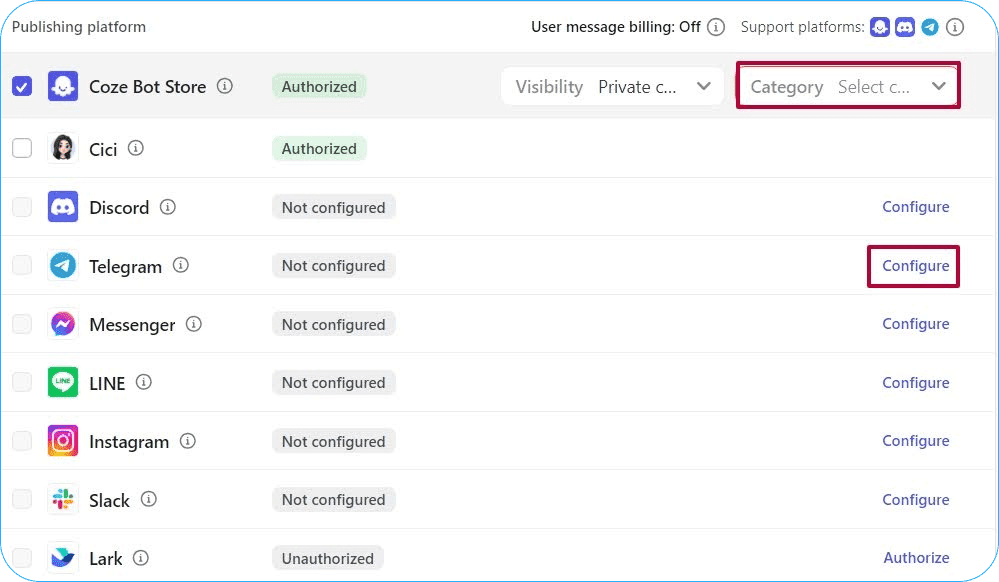This screenshot has height=582, width=999.
Task: Click the 'Publishing platform' heading
Action: [x=79, y=27]
